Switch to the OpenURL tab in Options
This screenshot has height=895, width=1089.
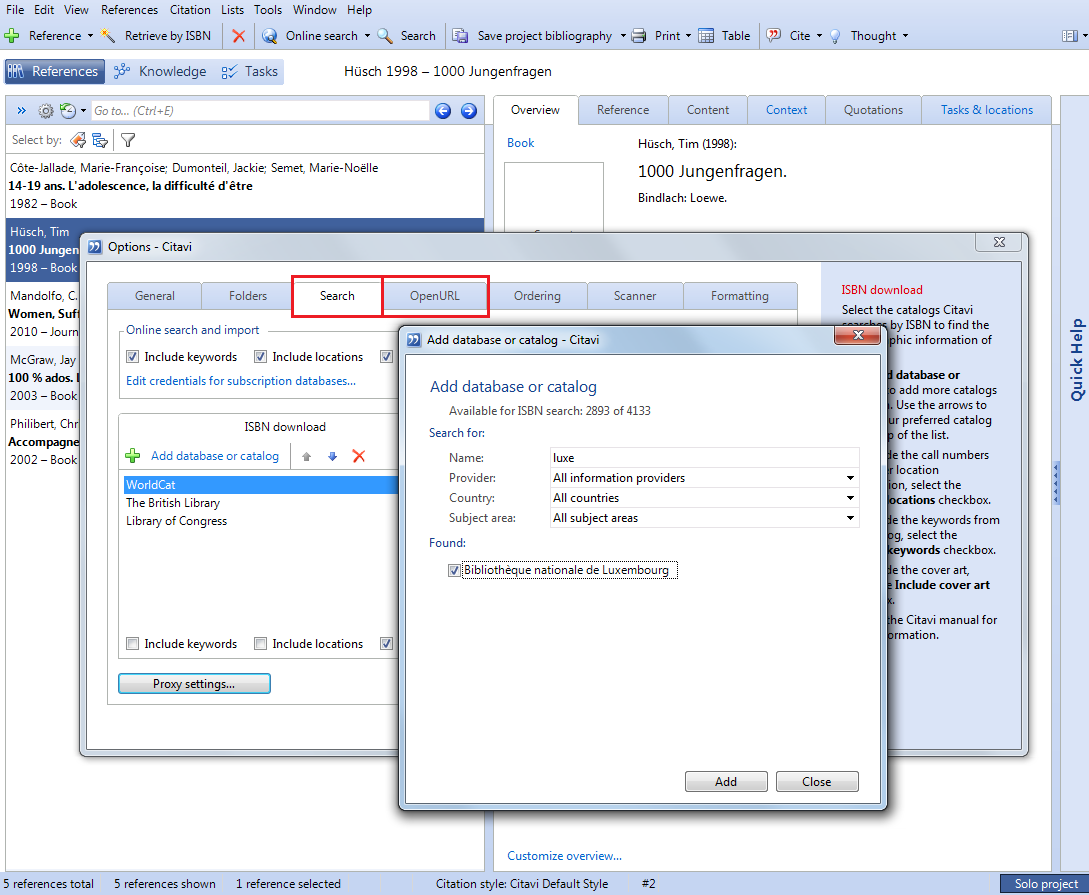(x=435, y=296)
